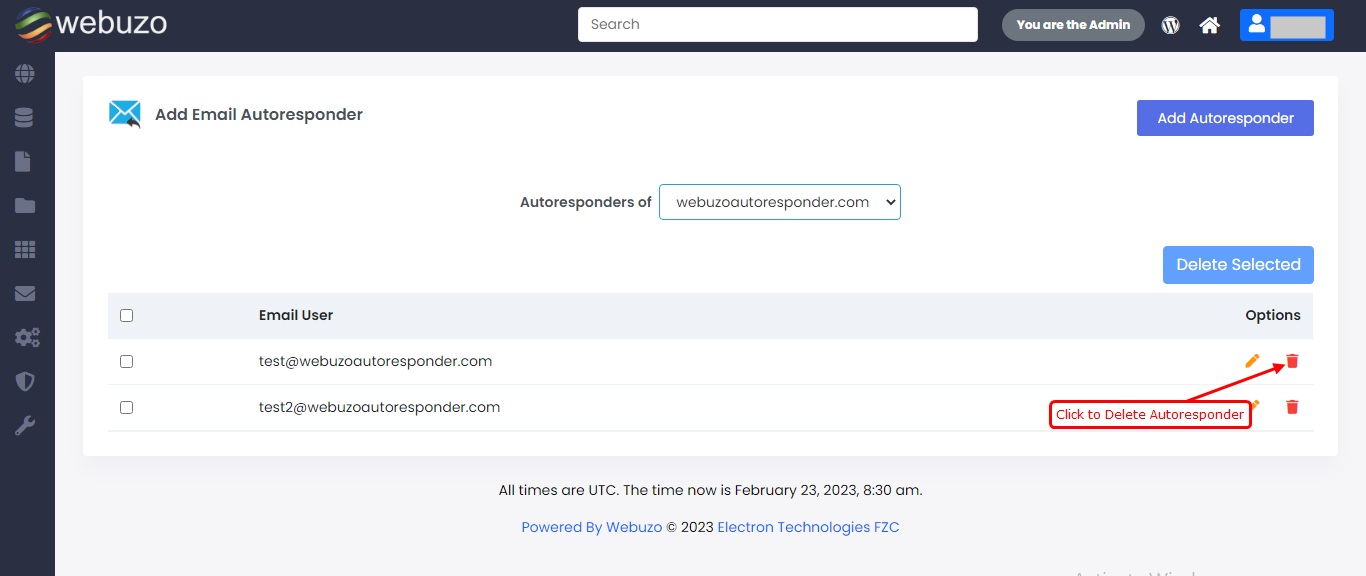Go to home via the house icon
1366x576 pixels.
tap(1210, 25)
